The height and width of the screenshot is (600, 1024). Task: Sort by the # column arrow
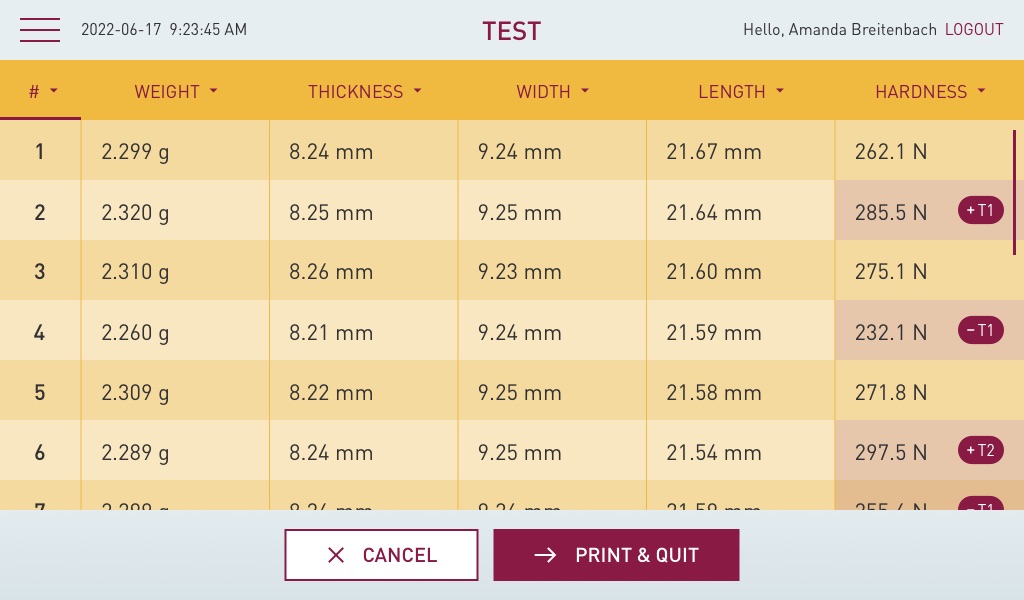coord(54,91)
